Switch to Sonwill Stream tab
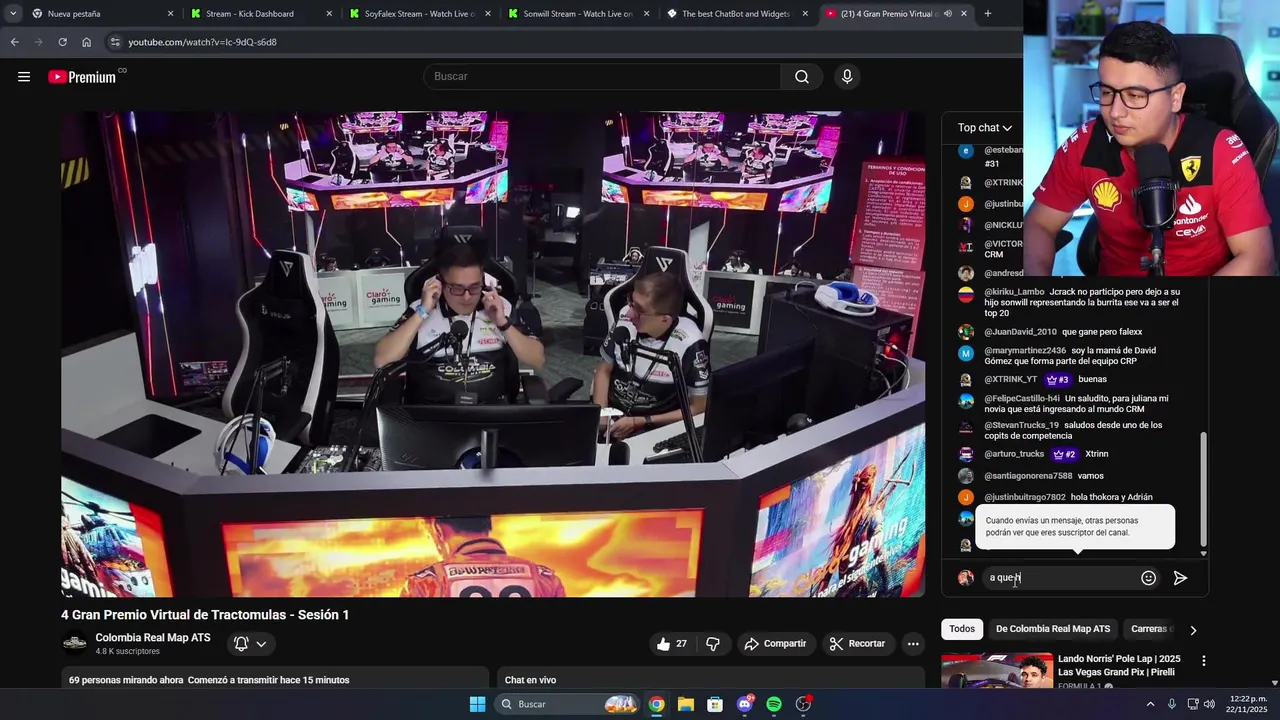The width and height of the screenshot is (1280, 720). (576, 14)
